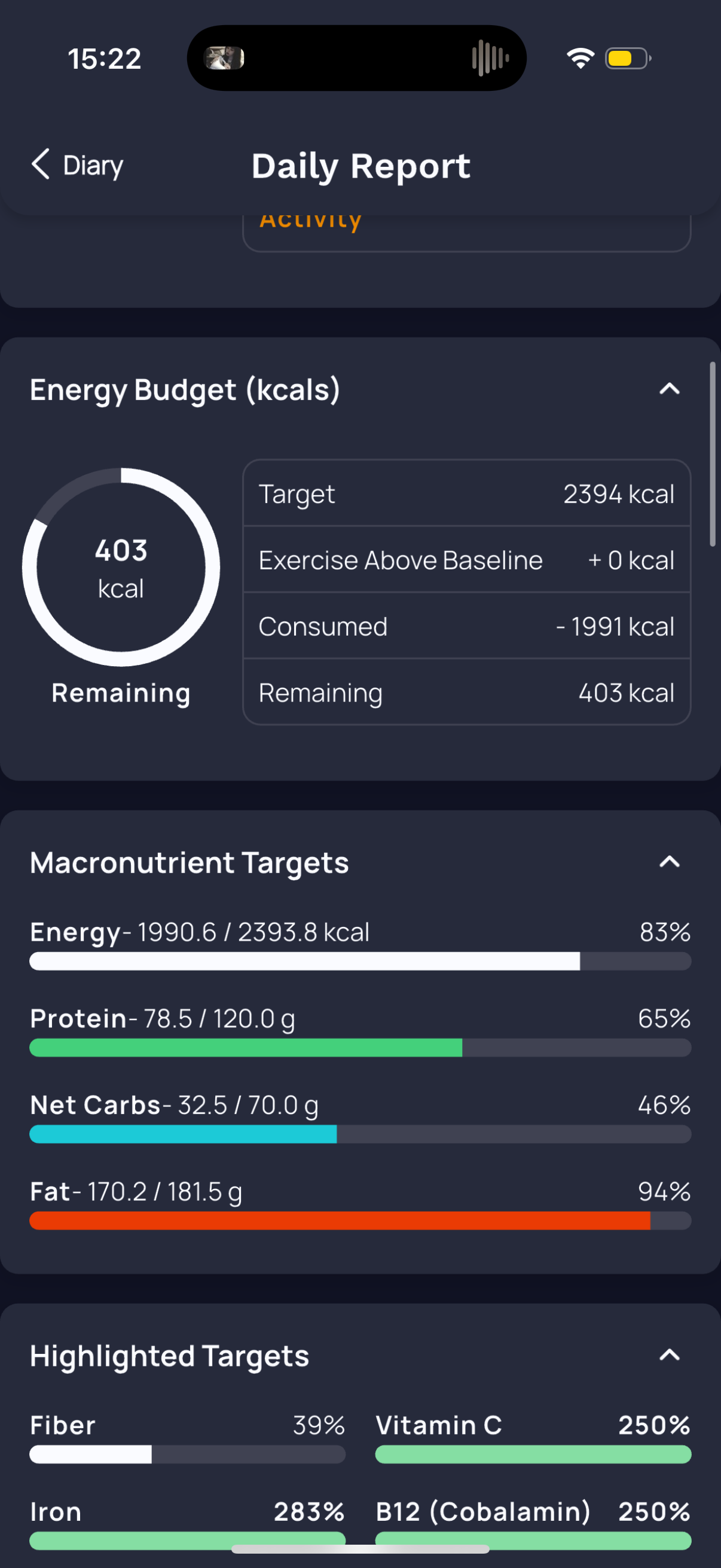The height and width of the screenshot is (1568, 721).
Task: Tap the Net Carbs progress bar
Action: coord(360,1134)
